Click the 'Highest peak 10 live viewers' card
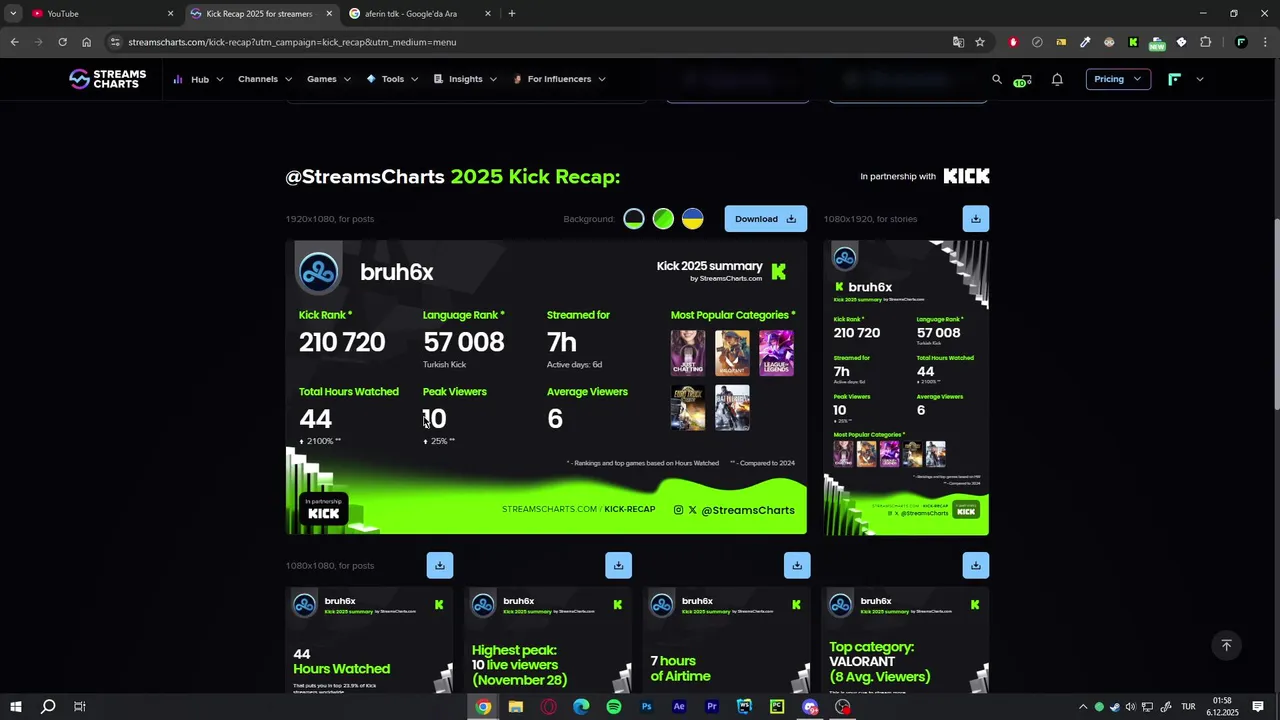 pos(548,640)
